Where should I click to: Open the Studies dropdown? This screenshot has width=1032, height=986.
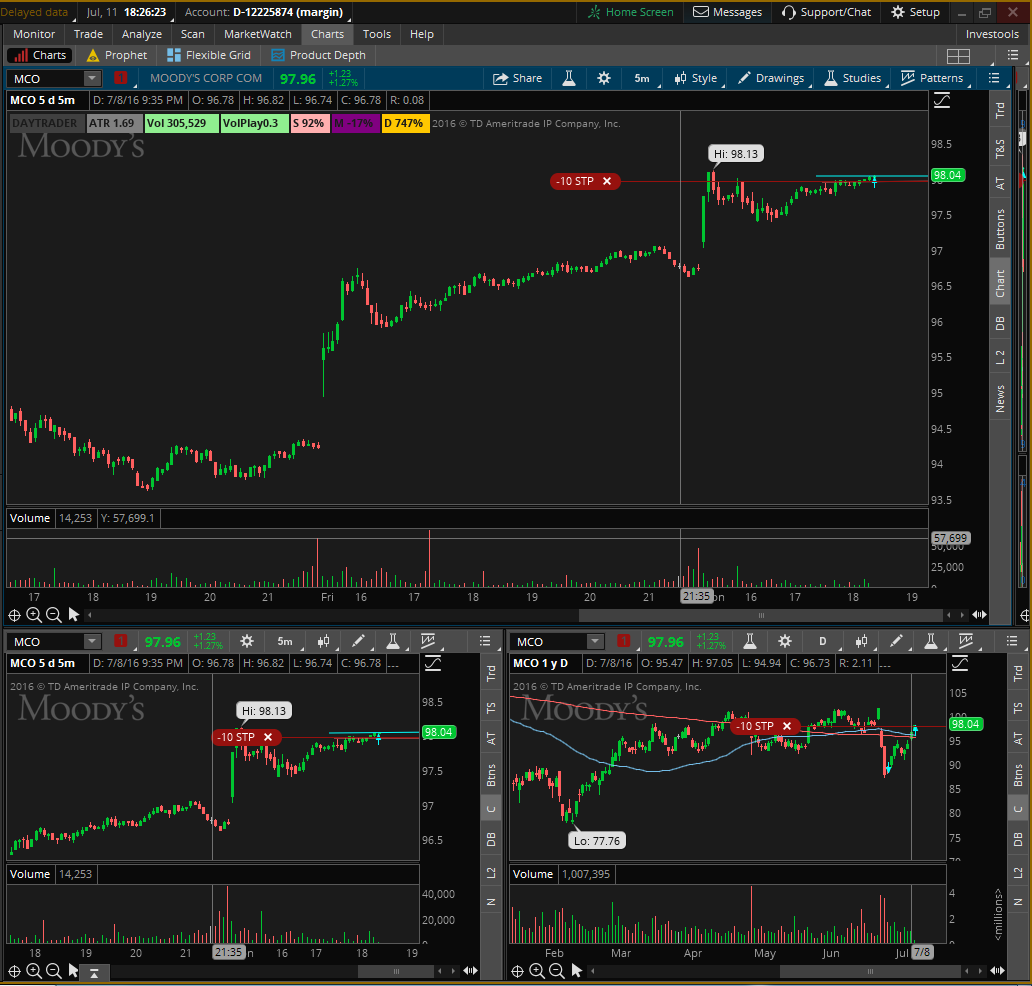click(853, 78)
